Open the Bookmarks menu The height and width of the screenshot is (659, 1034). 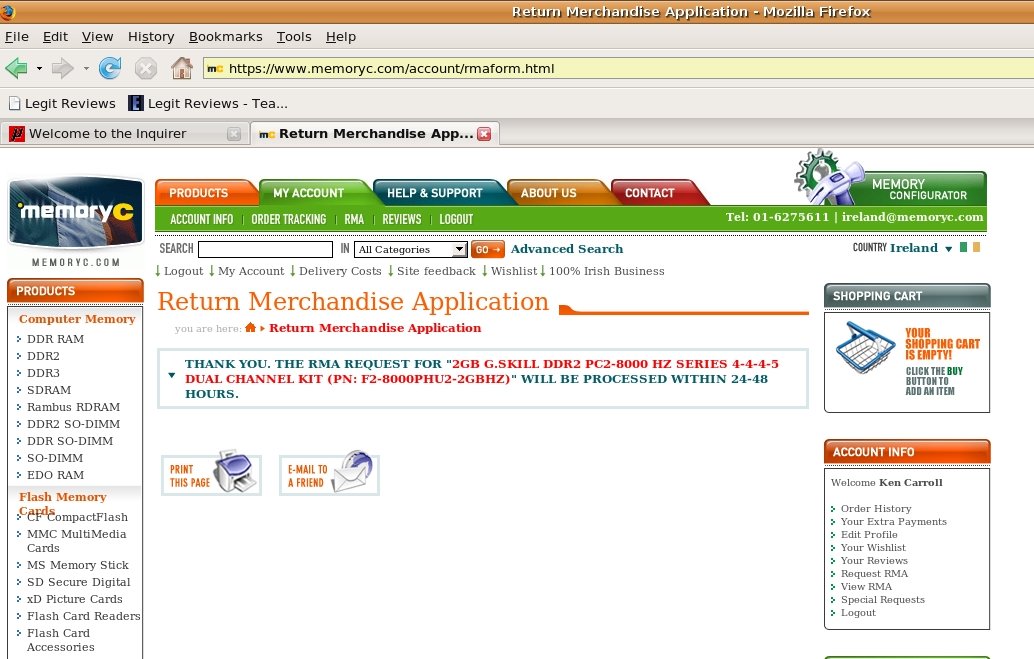coord(226,37)
